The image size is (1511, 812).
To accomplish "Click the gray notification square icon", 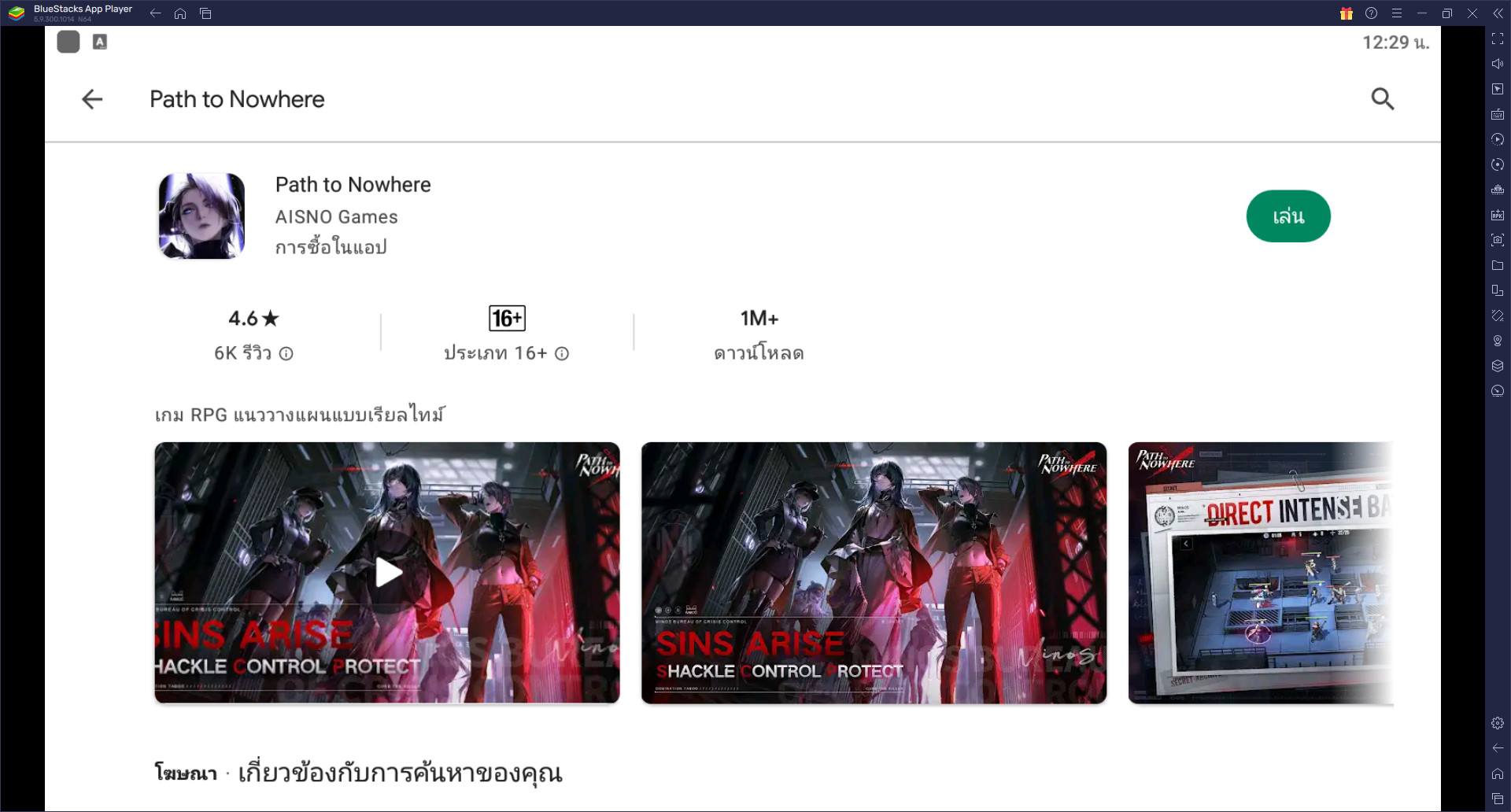I will (x=68, y=42).
